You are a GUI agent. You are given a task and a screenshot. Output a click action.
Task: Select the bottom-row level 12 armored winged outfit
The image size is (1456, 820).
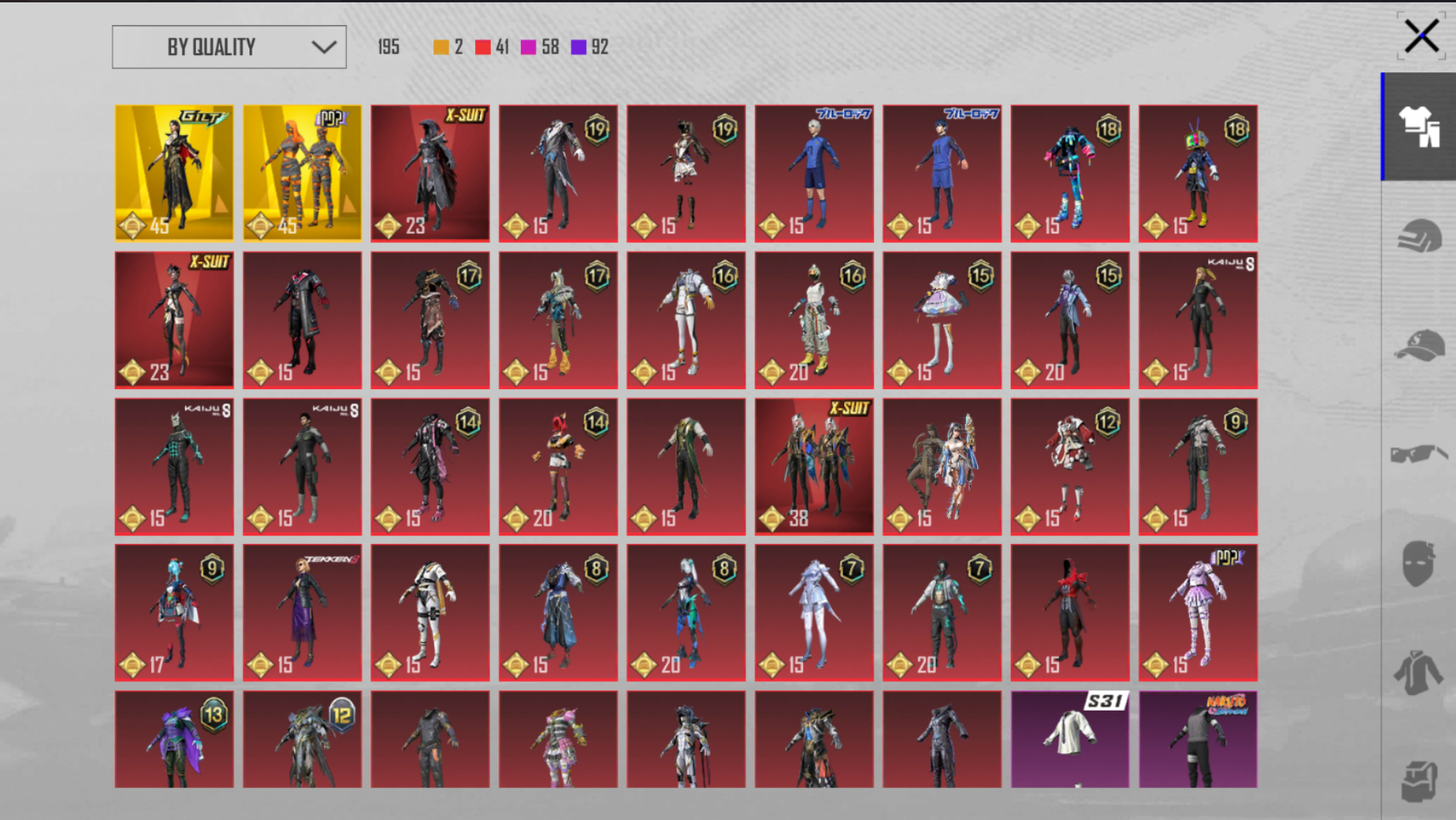pos(302,739)
